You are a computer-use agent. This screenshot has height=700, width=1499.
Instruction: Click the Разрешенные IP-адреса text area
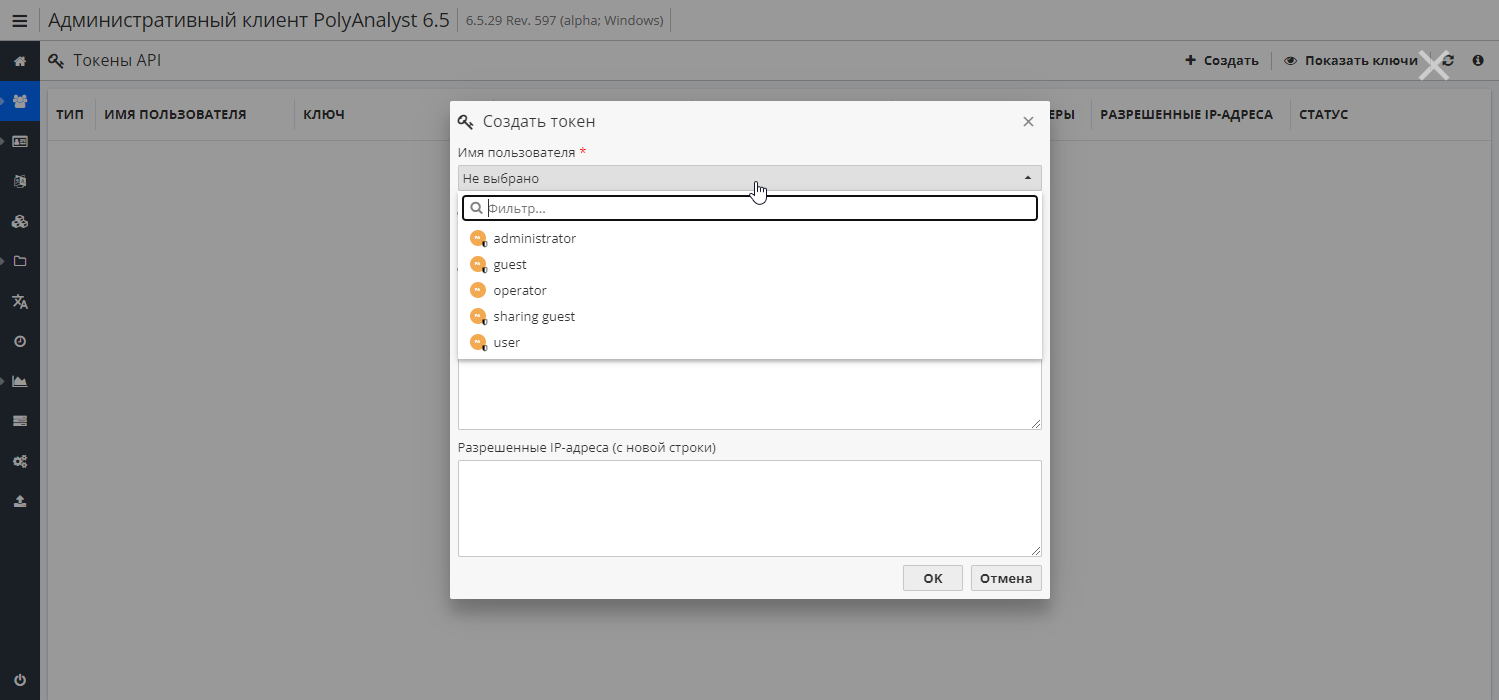750,508
